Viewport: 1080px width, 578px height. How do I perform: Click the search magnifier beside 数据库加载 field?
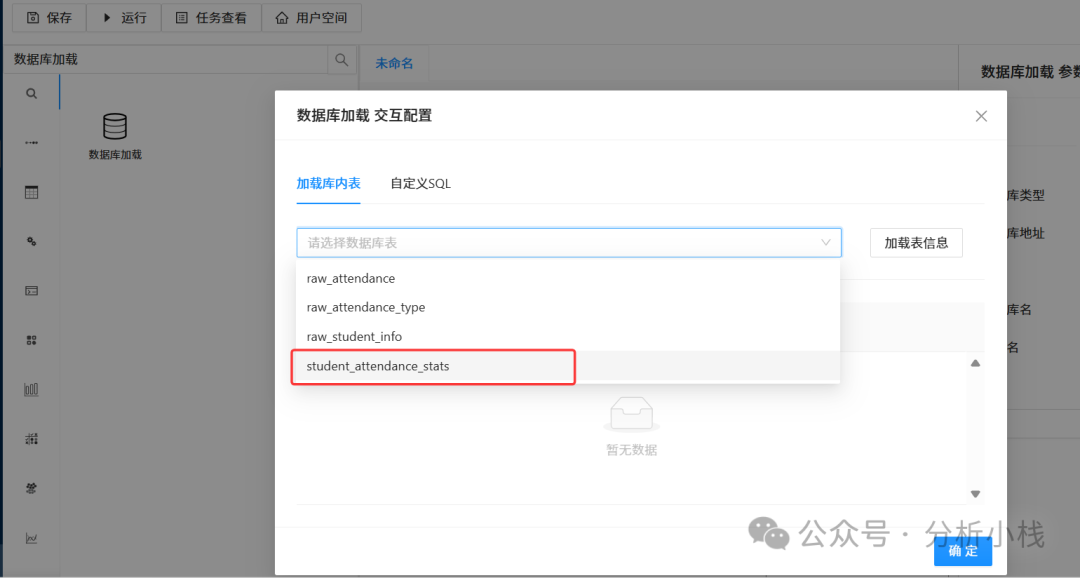pyautogui.click(x=342, y=60)
